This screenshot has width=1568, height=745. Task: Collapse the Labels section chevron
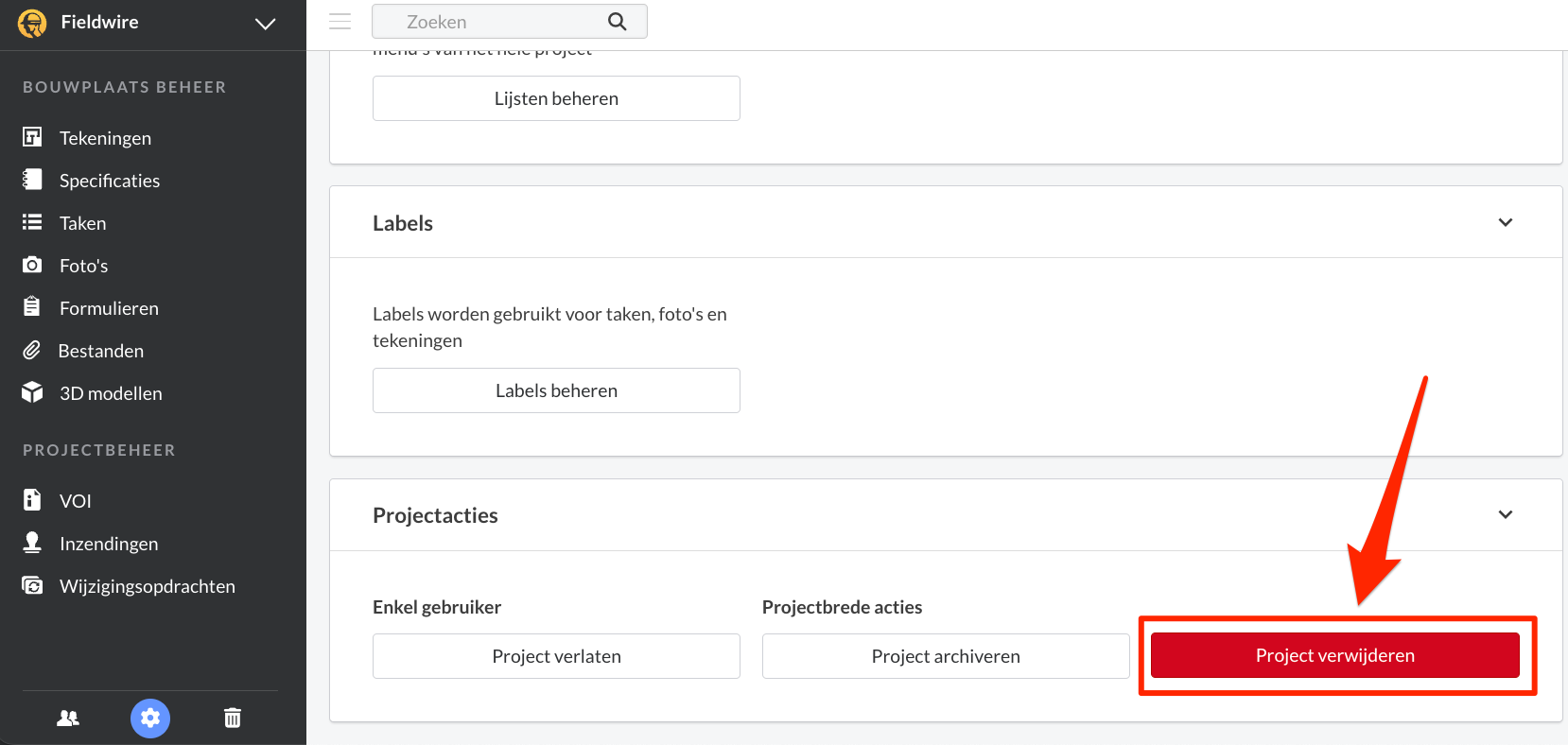click(x=1506, y=222)
